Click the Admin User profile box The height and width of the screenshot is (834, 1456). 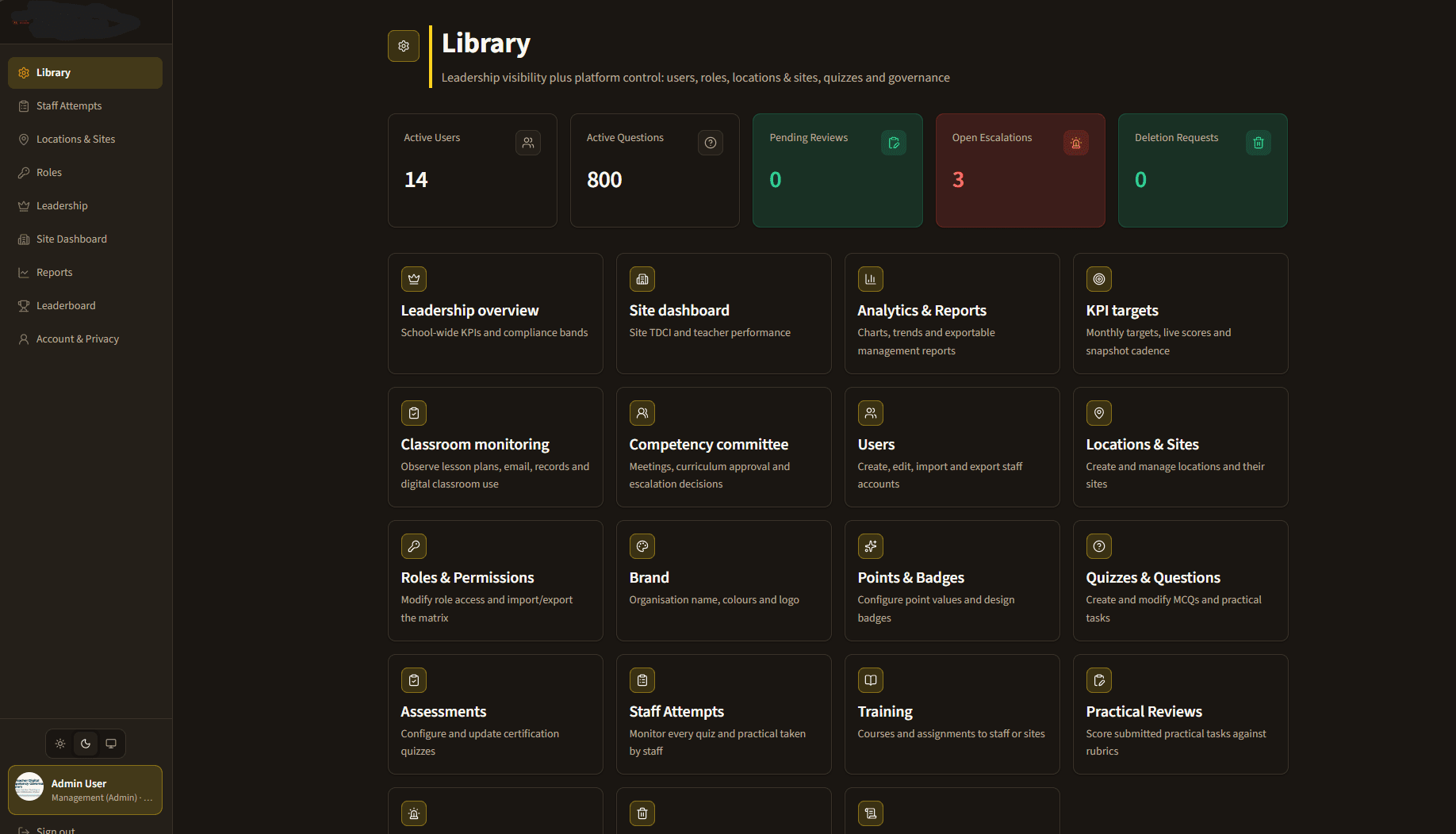tap(85, 790)
